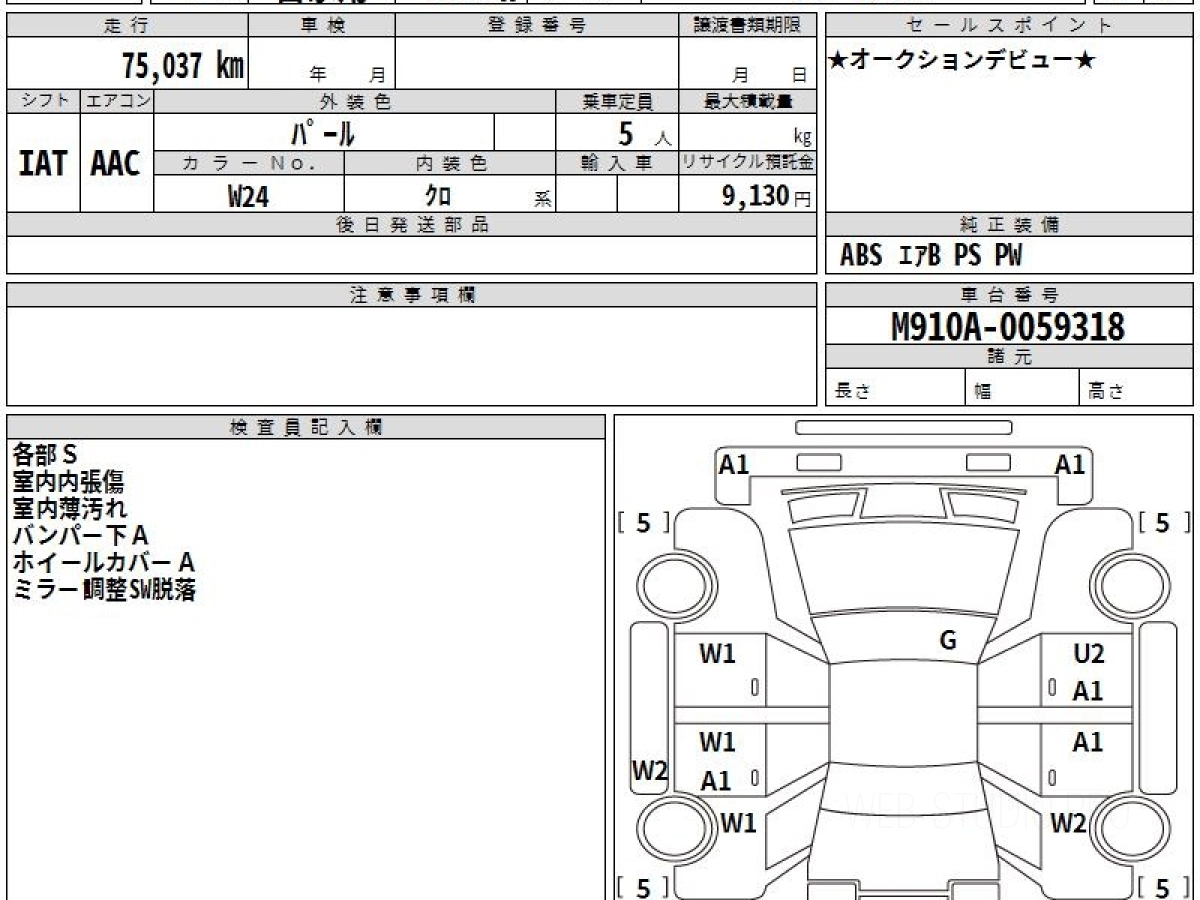Select the クロ interior color value
The height and width of the screenshot is (900, 1200).
(439, 196)
